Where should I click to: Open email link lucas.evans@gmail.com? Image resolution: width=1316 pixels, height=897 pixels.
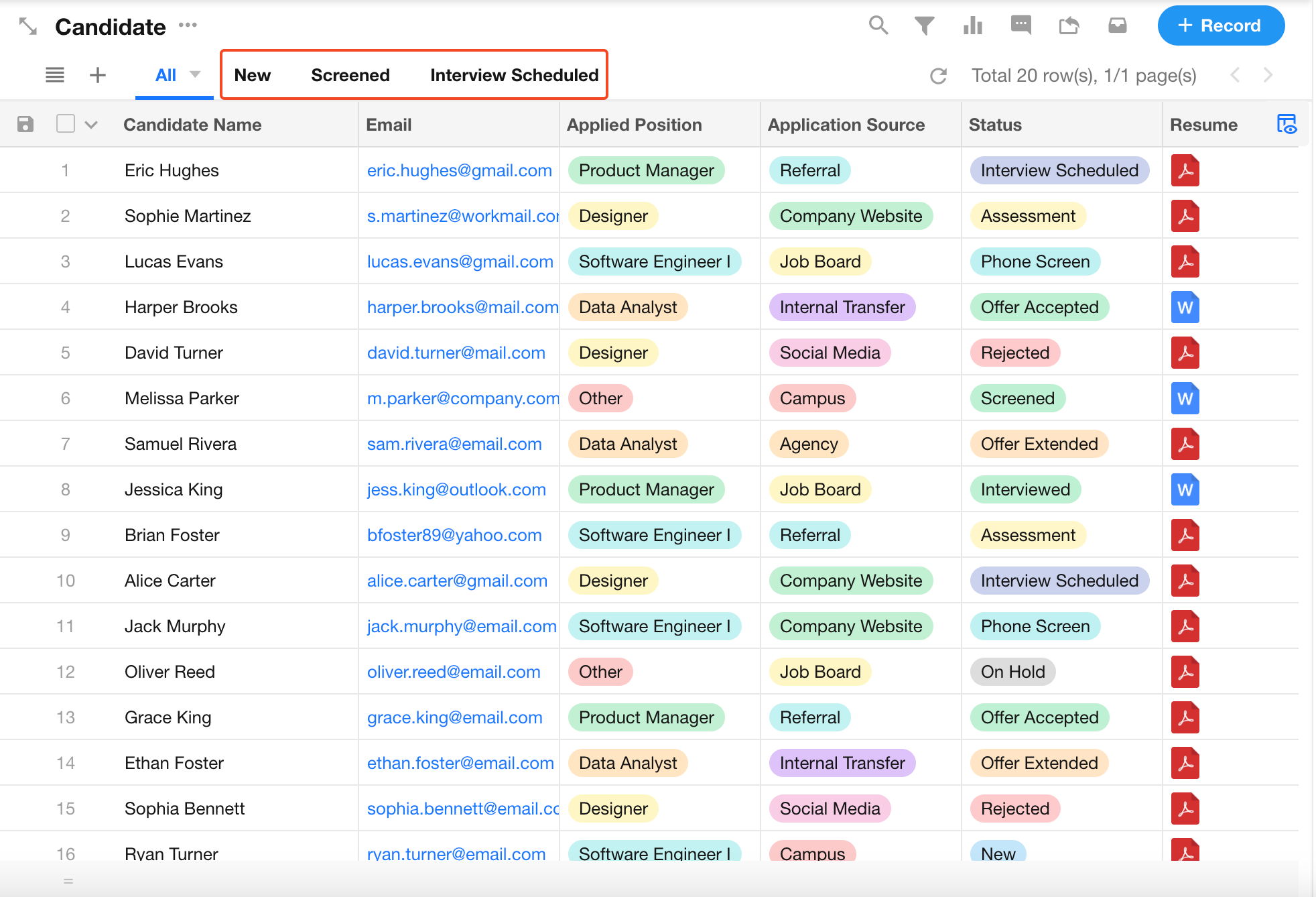[x=460, y=261]
